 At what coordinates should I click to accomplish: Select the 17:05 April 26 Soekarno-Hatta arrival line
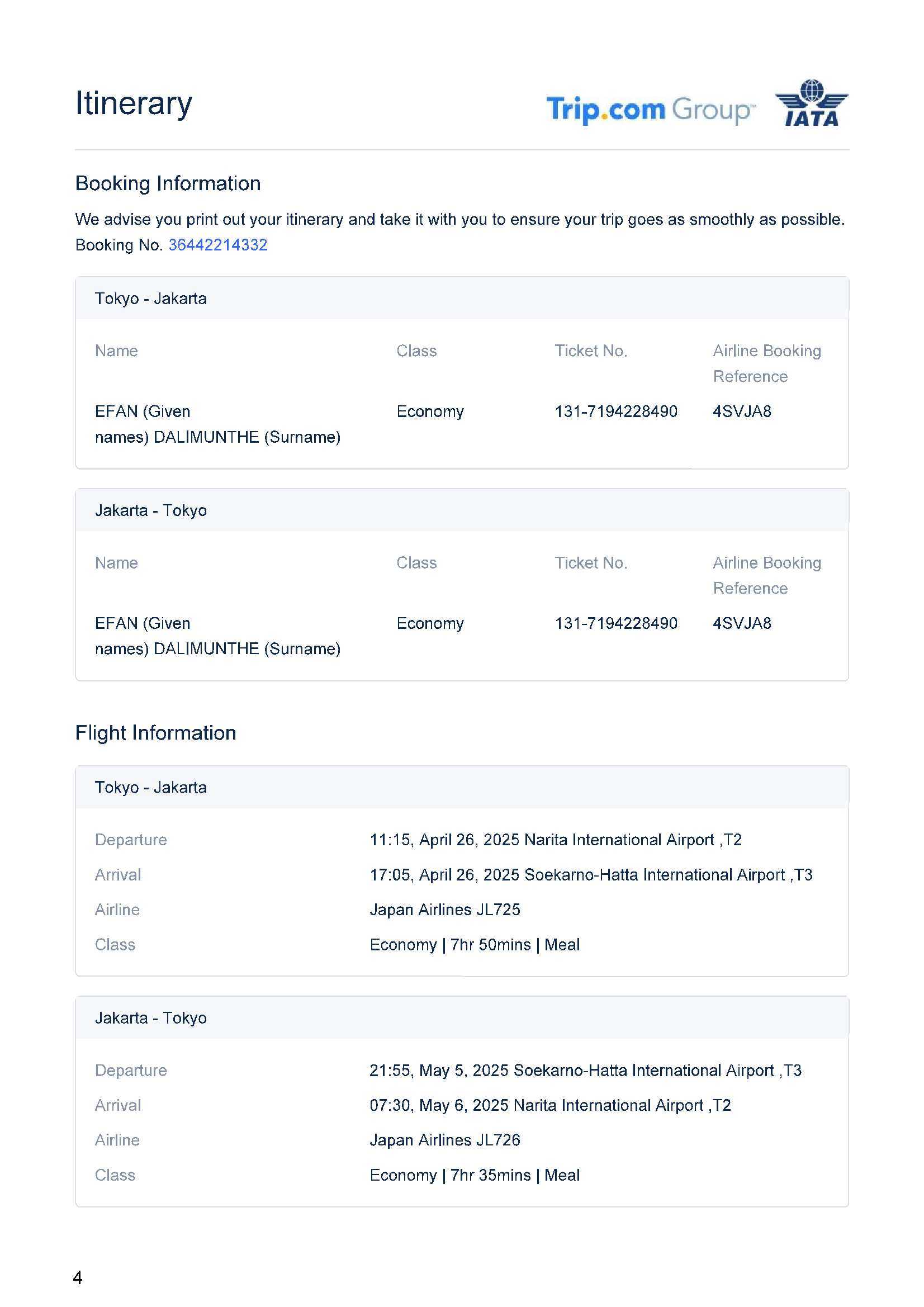click(590, 875)
